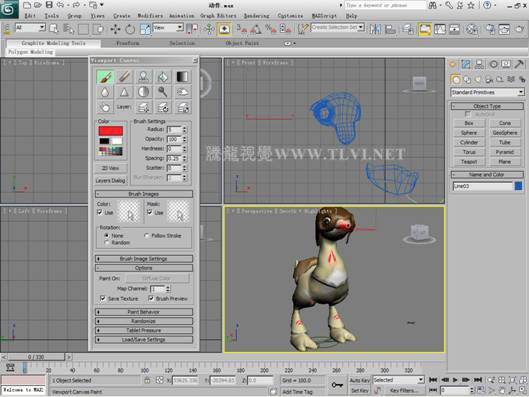The image size is (529, 397).
Task: Toggle the AutoGrid checkbox
Action: pyautogui.click(x=468, y=114)
